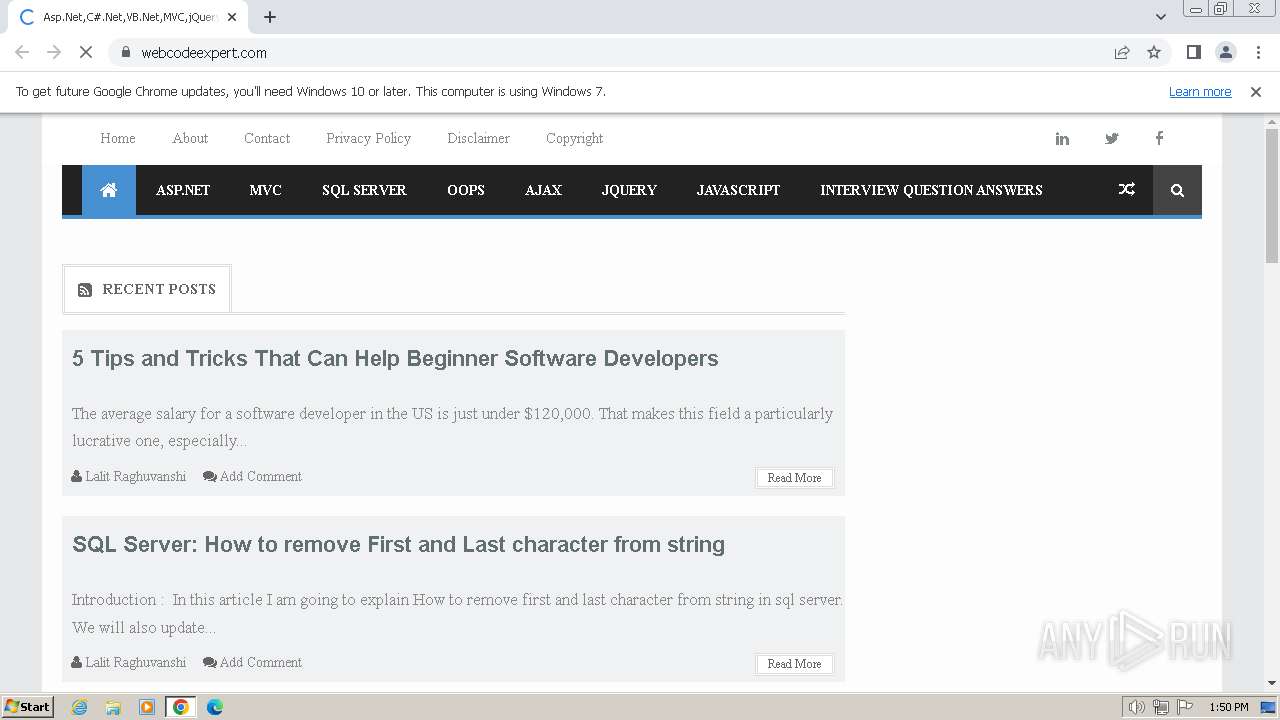Open the JQUERY menu item
1280x720 pixels.
point(629,190)
